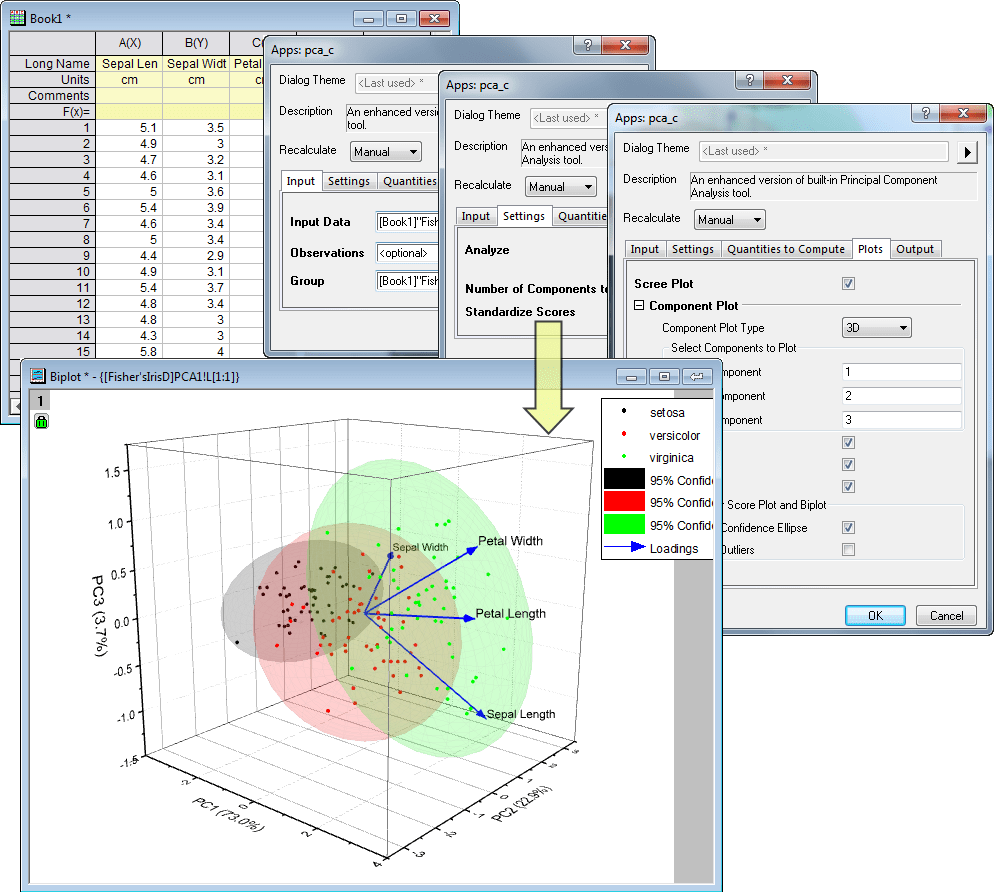Click layer 1 button in Biplot window
The image size is (995, 892).
[x=40, y=400]
